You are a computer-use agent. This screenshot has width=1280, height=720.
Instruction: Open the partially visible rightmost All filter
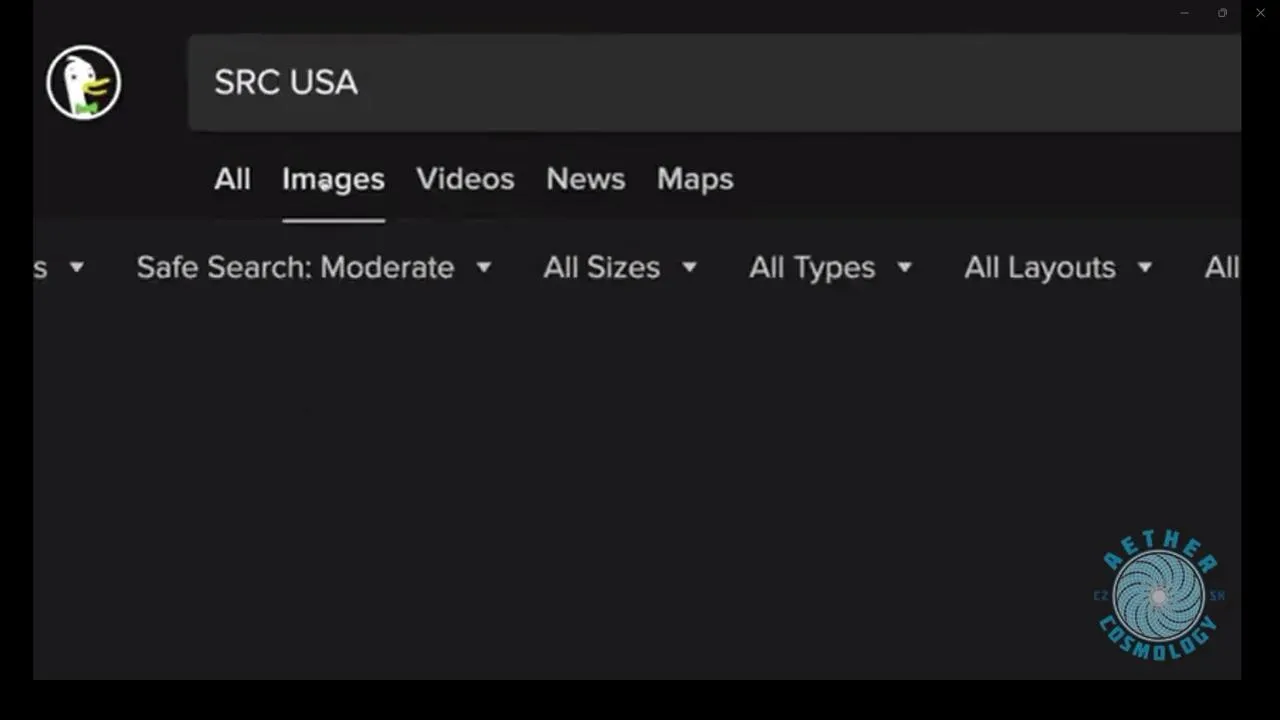(1221, 267)
